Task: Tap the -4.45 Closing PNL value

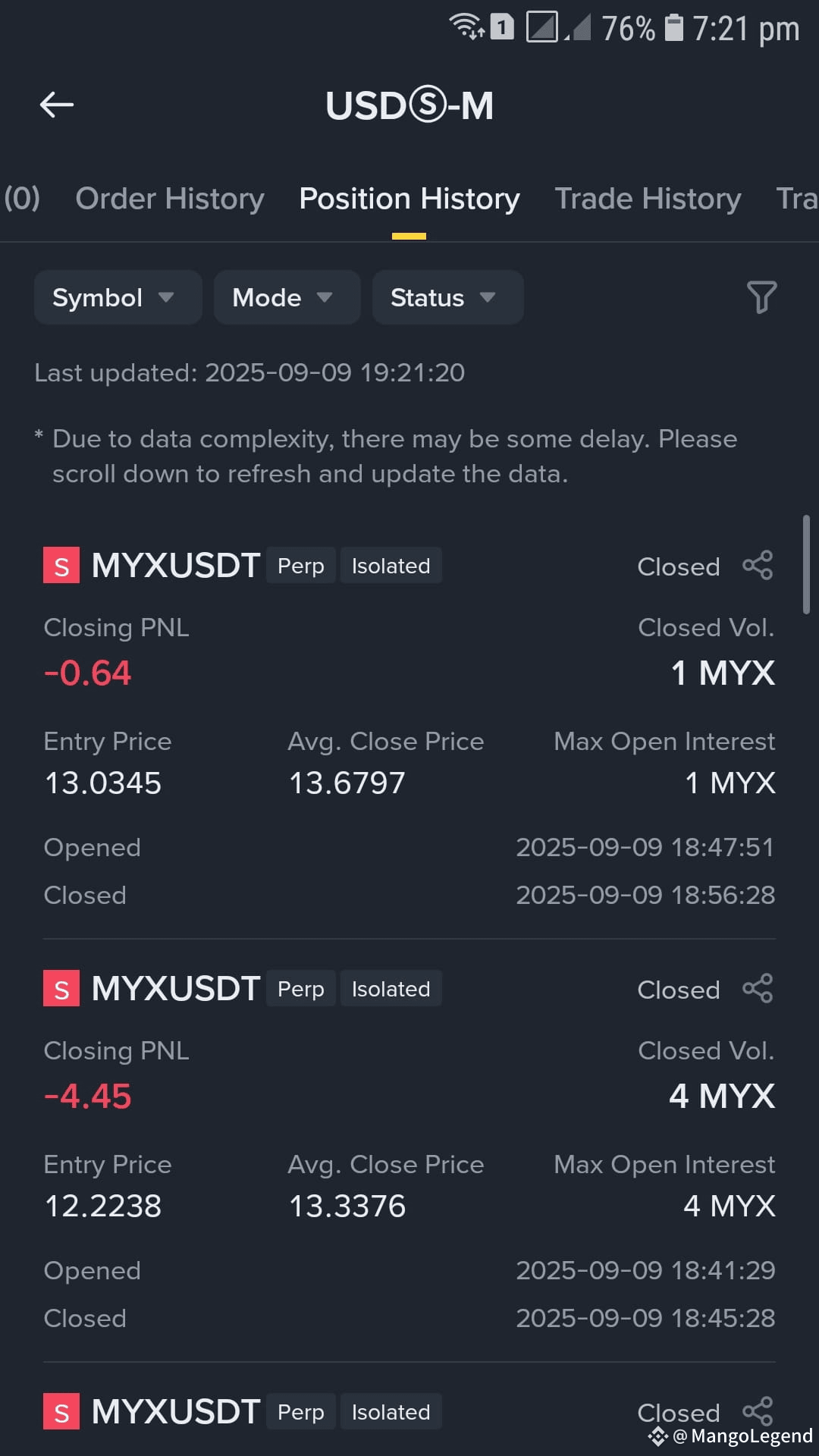Action: tap(87, 1096)
